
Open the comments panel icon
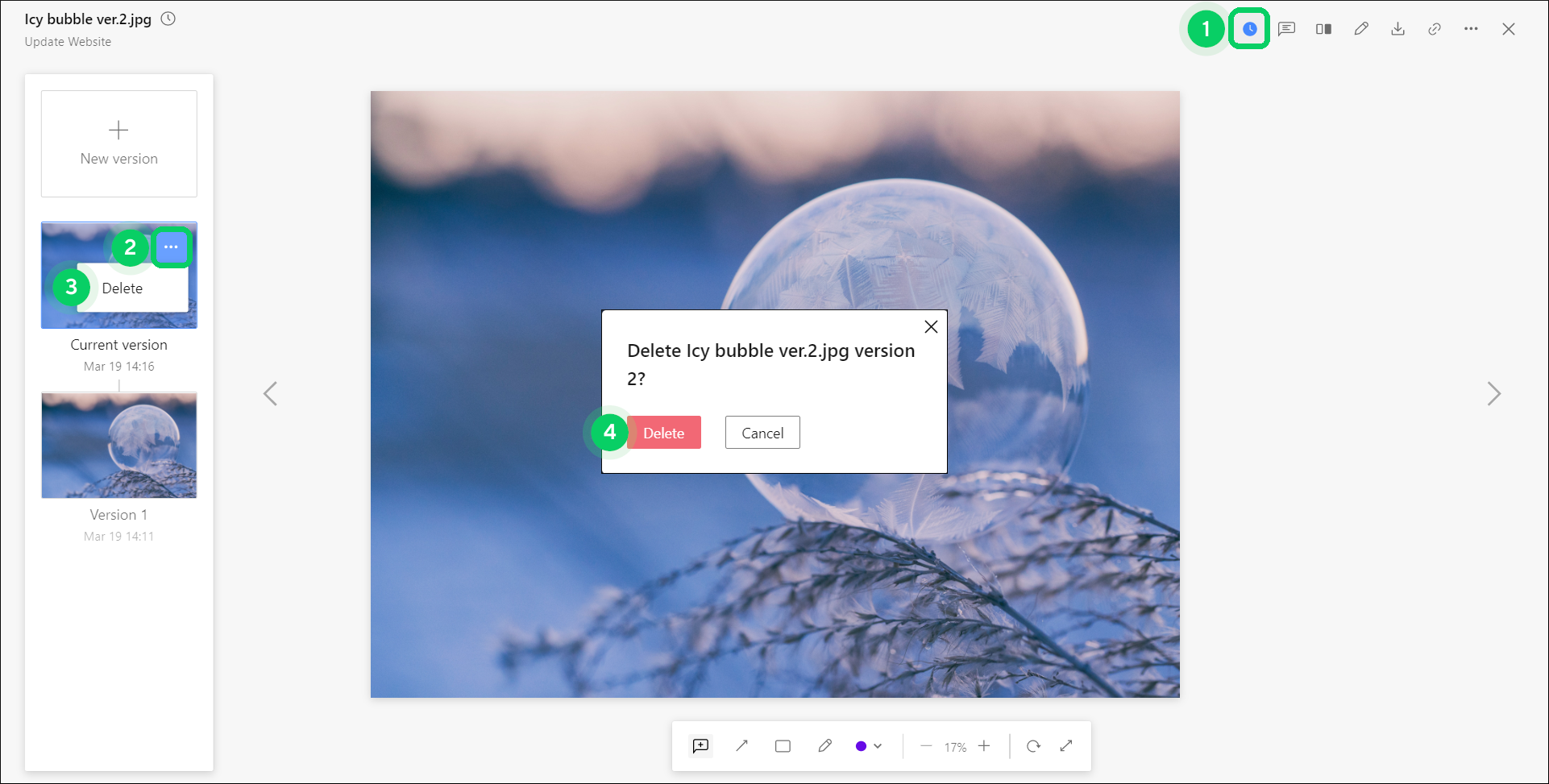(1286, 29)
